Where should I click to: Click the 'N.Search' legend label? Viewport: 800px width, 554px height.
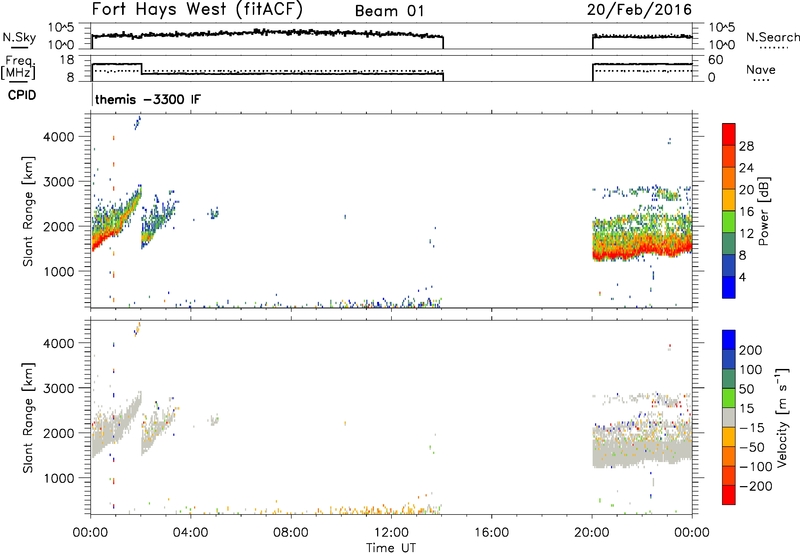tap(773, 37)
